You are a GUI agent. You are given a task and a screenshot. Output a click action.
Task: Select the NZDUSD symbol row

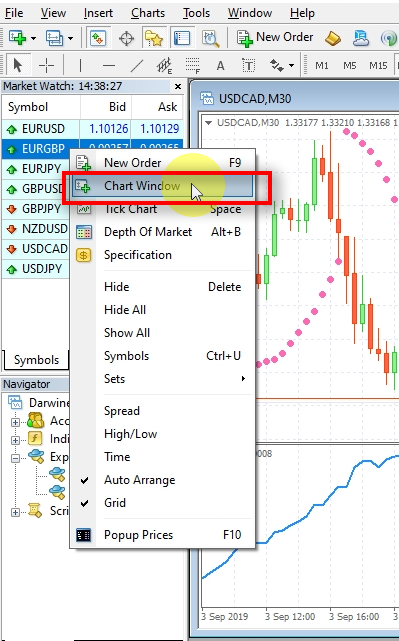tap(36, 229)
